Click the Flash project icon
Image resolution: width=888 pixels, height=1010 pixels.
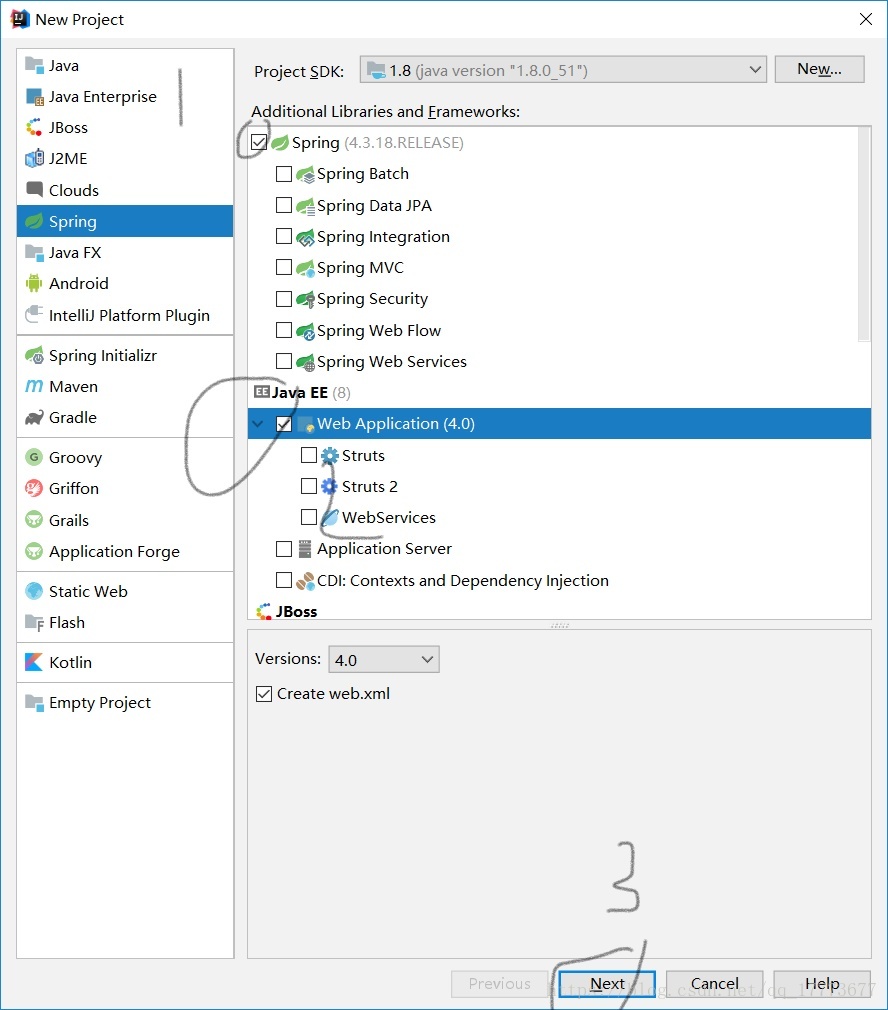pos(33,622)
